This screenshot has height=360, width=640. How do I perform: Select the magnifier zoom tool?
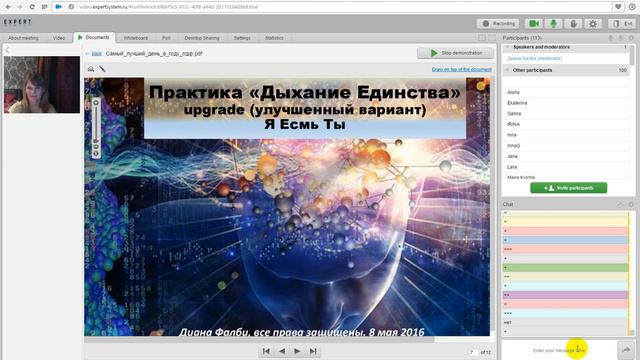[91, 69]
